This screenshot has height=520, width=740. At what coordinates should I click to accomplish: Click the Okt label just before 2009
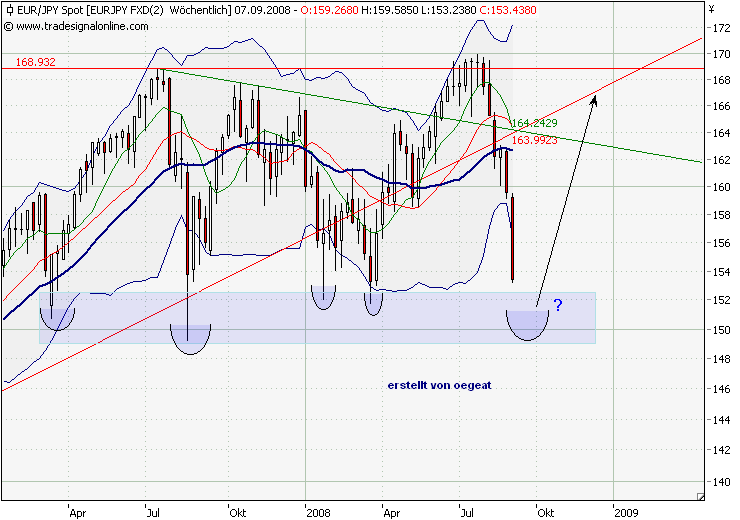coord(546,512)
